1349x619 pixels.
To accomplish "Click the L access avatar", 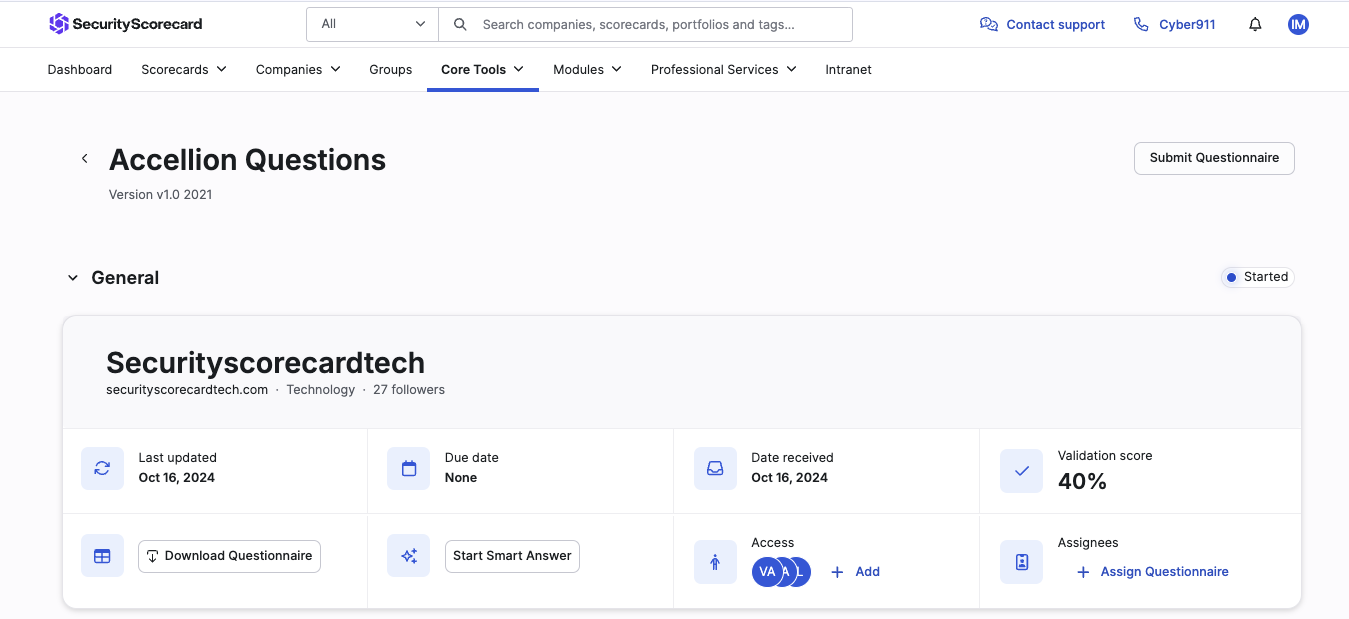I will click(x=800, y=572).
